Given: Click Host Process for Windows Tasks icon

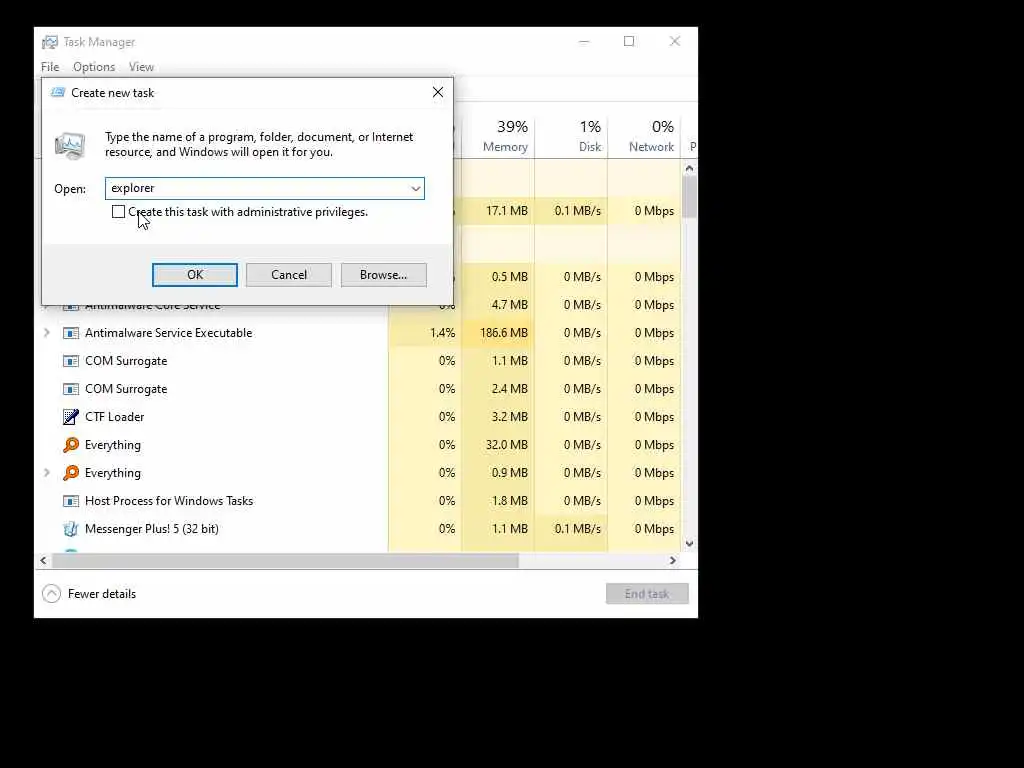Looking at the screenshot, I should [x=71, y=501].
